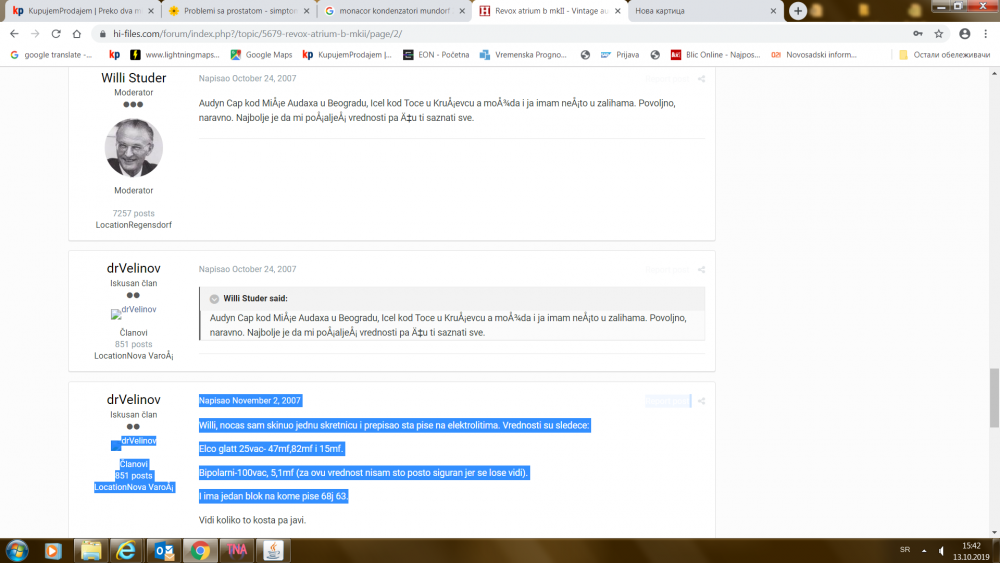
Task: Open Internet Explorer from taskbar
Action: (126, 550)
